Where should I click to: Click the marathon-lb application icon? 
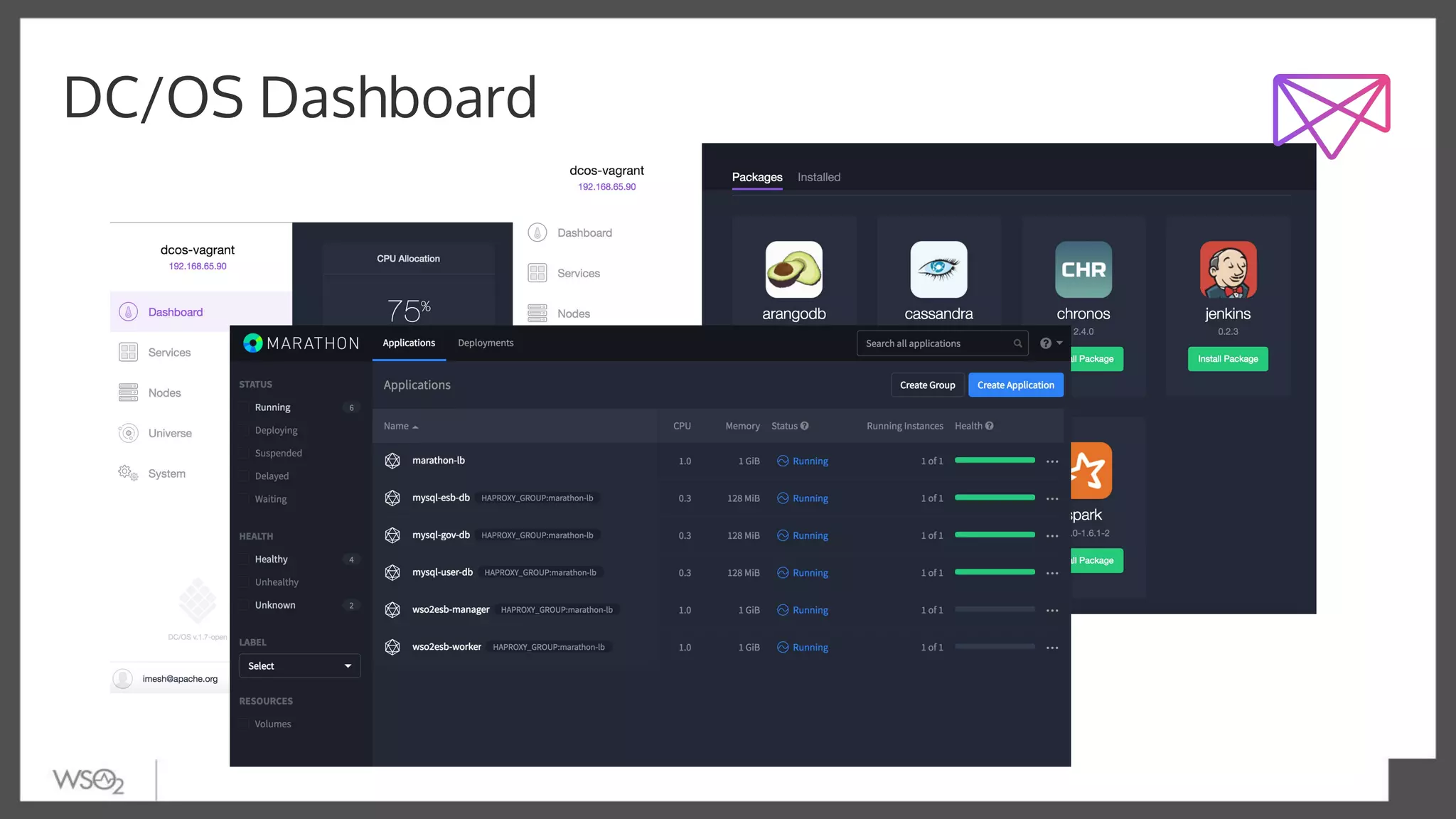[x=392, y=461]
